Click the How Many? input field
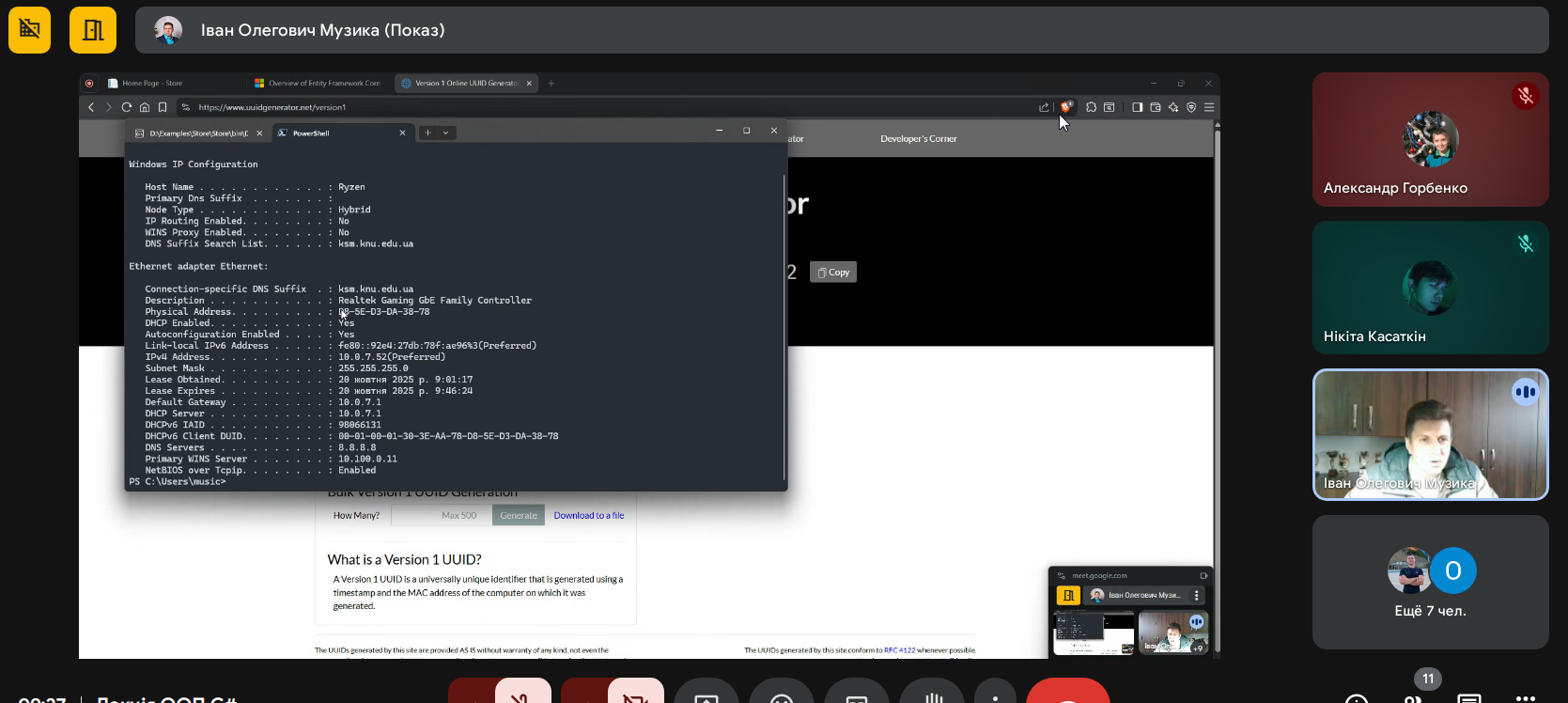The image size is (1568, 703). pos(442,515)
